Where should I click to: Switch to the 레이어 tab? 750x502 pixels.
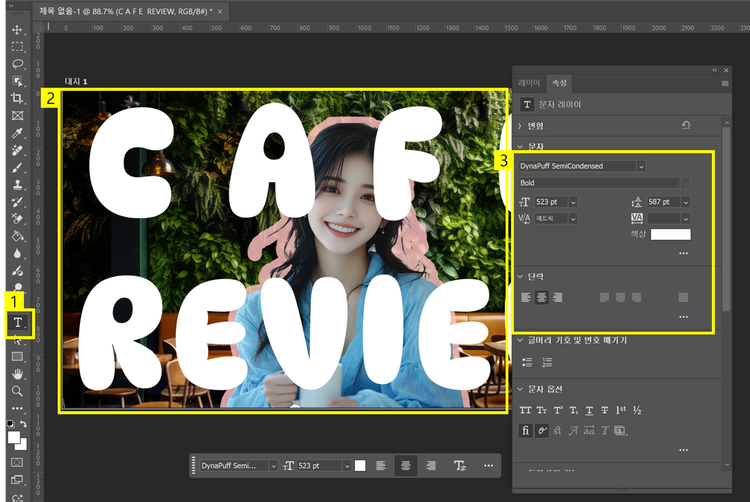click(x=529, y=83)
